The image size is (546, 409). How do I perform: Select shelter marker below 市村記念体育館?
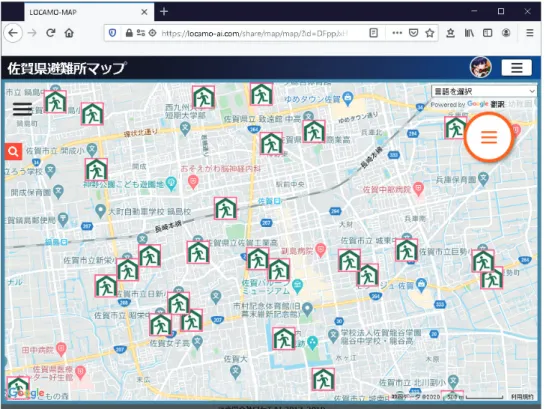tap(284, 338)
